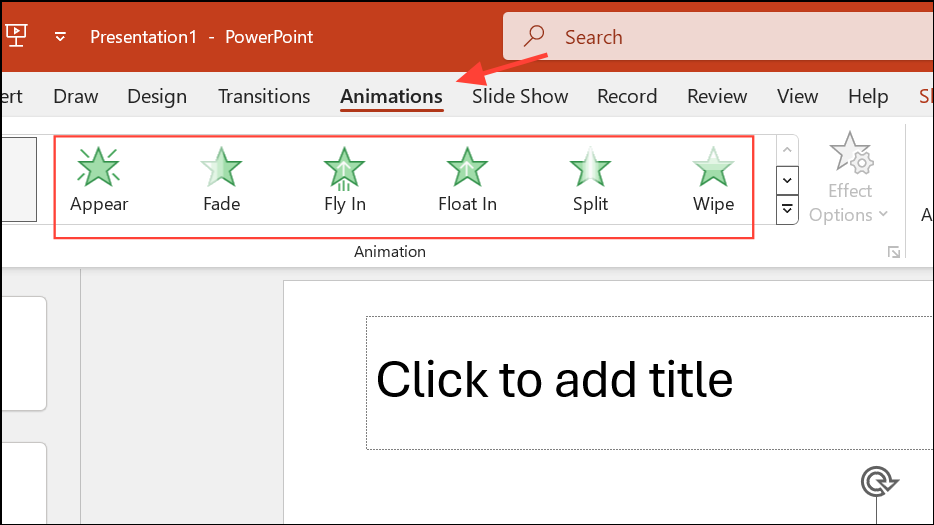Screen dimensions: 934x525
Task: Switch to the Review tab
Action: click(717, 96)
